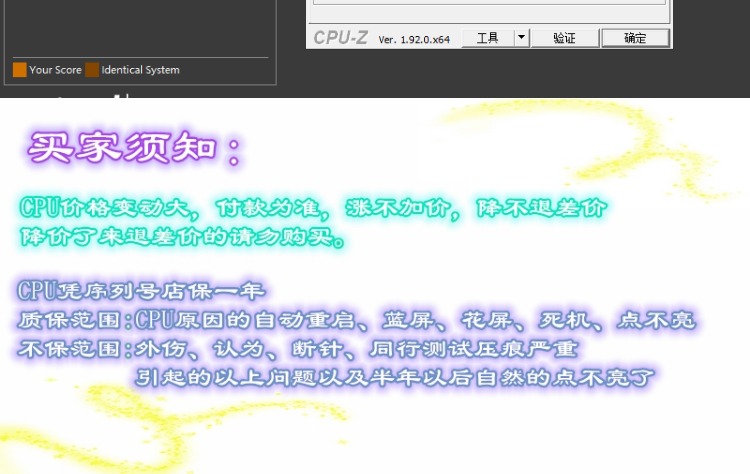This screenshot has width=750, height=474.
Task: Click the 'Identical System' legend label
Action: (x=141, y=70)
